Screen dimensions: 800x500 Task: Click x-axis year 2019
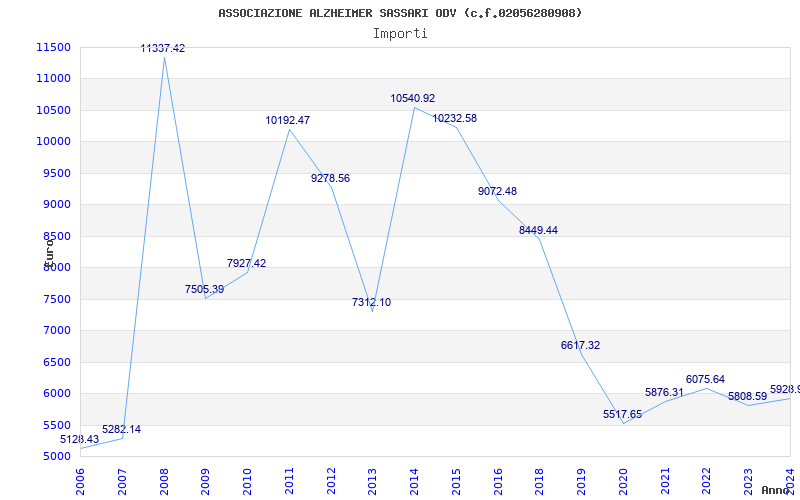point(582,482)
